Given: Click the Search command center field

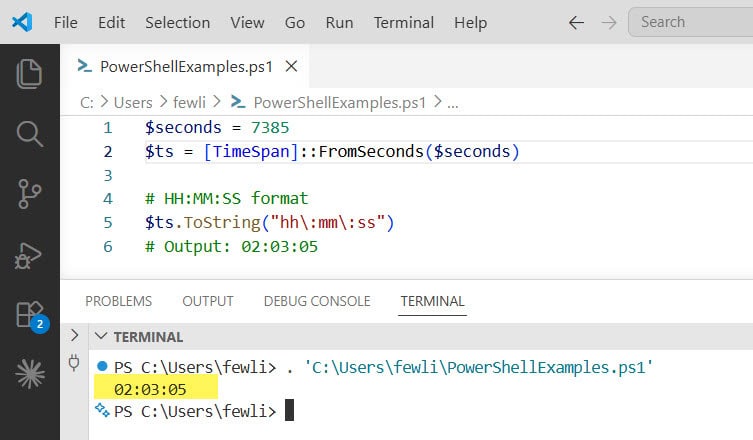Looking at the screenshot, I should (691, 22).
